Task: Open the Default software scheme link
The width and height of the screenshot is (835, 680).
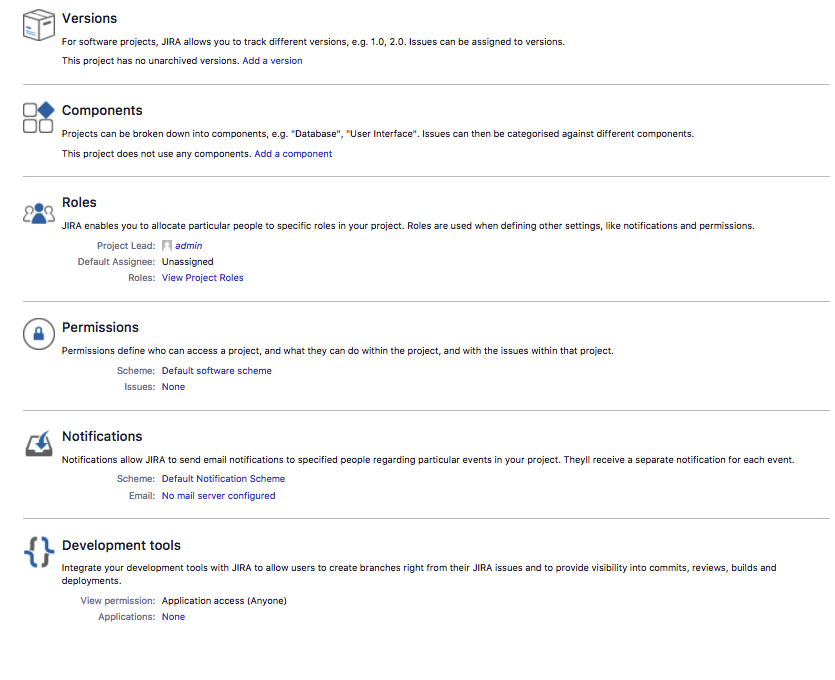Action: pyautogui.click(x=217, y=371)
